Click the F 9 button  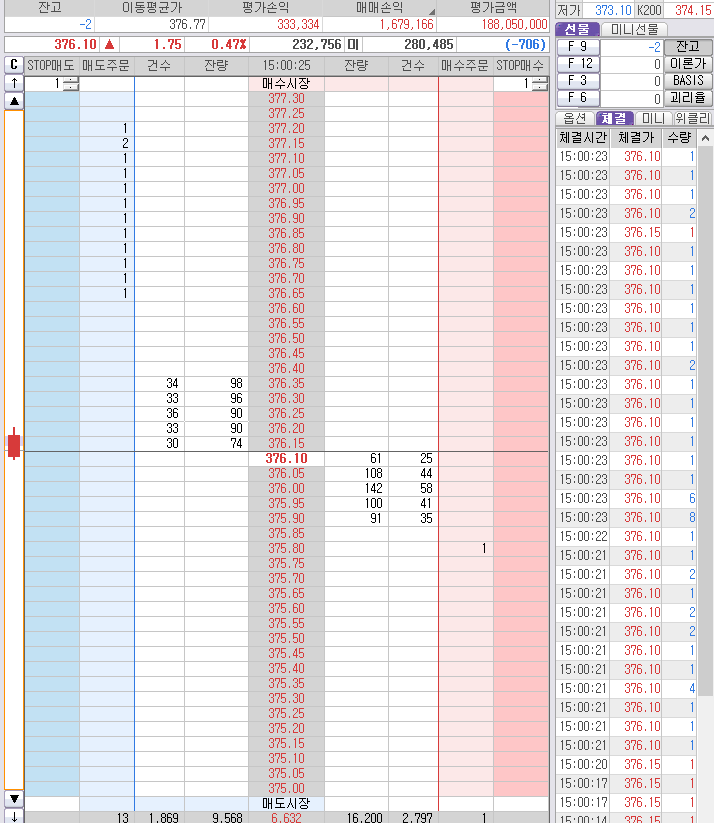pyautogui.click(x=578, y=47)
